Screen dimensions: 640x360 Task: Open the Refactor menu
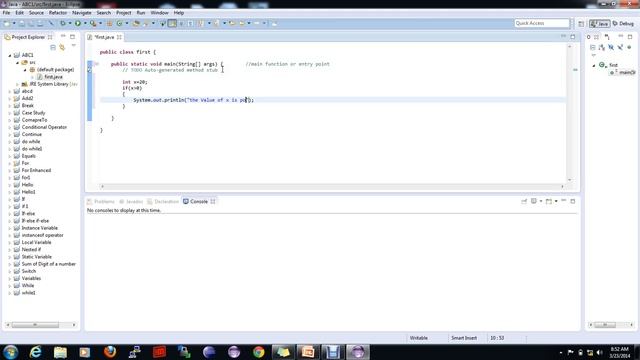(58, 13)
